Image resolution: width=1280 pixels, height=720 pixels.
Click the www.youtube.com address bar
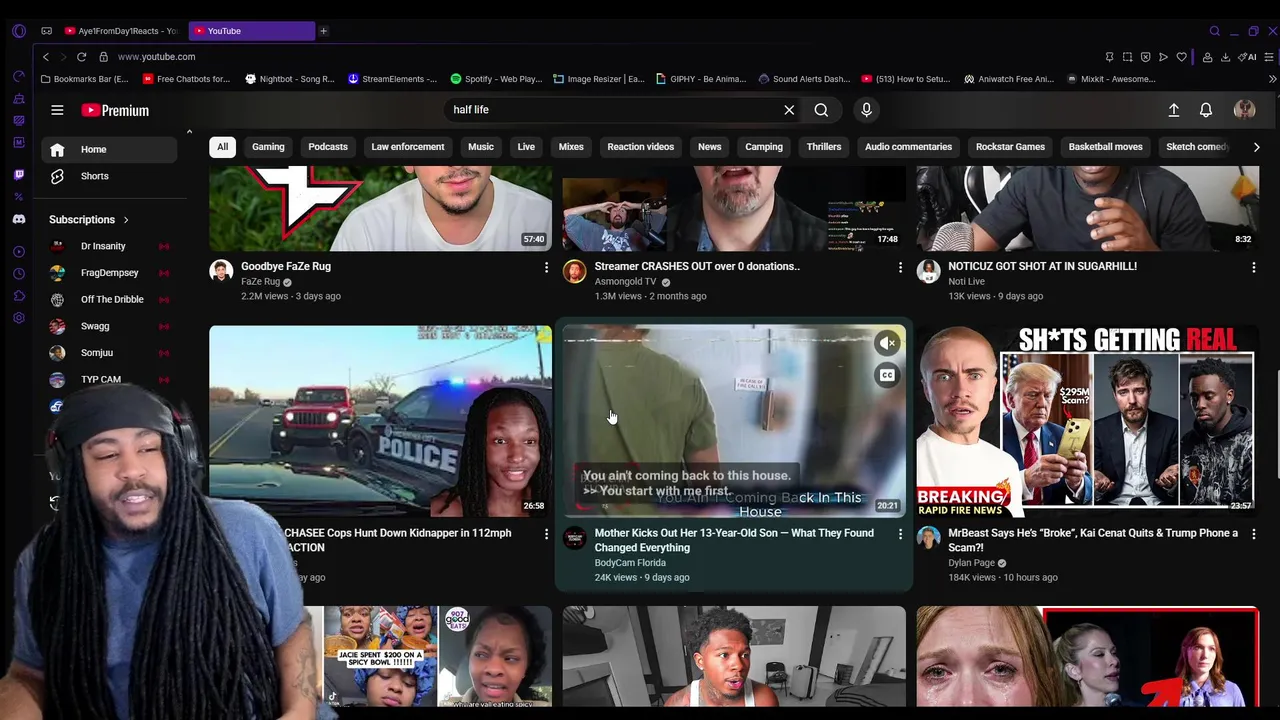tap(156, 57)
